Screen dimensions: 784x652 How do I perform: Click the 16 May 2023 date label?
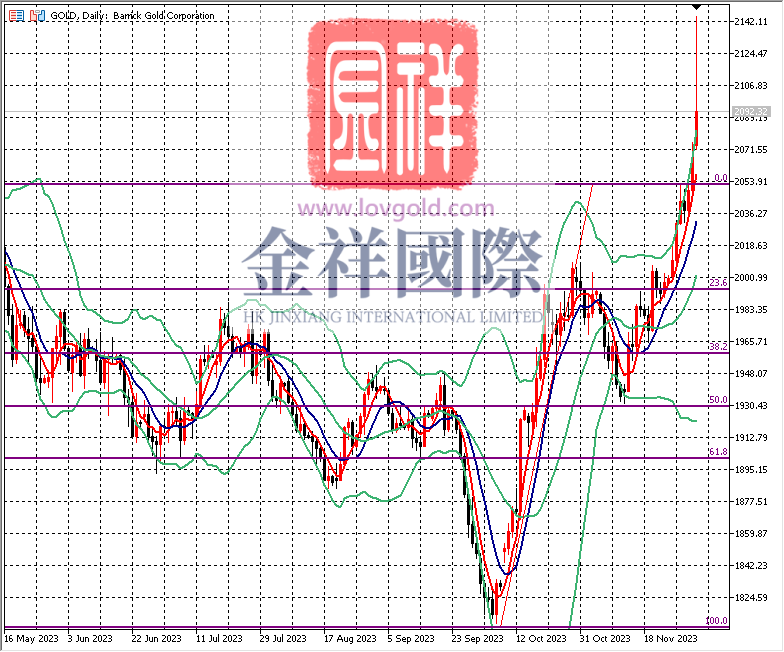pos(31,638)
